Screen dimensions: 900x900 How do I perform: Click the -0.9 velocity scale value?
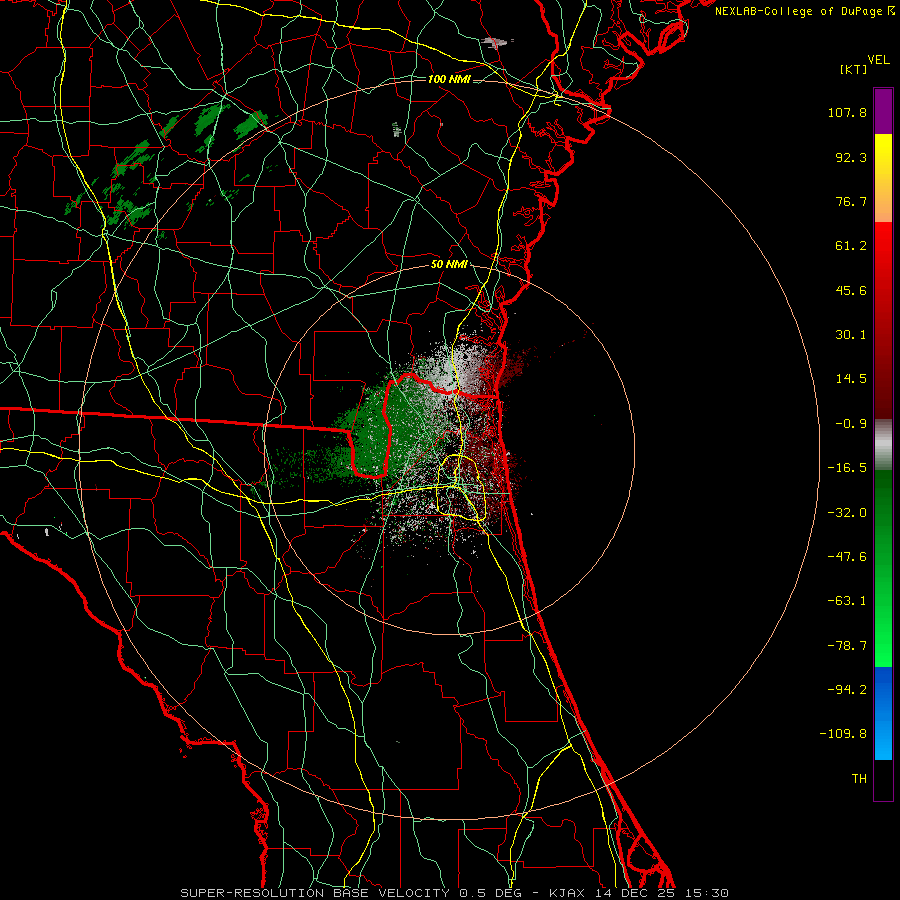(851, 424)
